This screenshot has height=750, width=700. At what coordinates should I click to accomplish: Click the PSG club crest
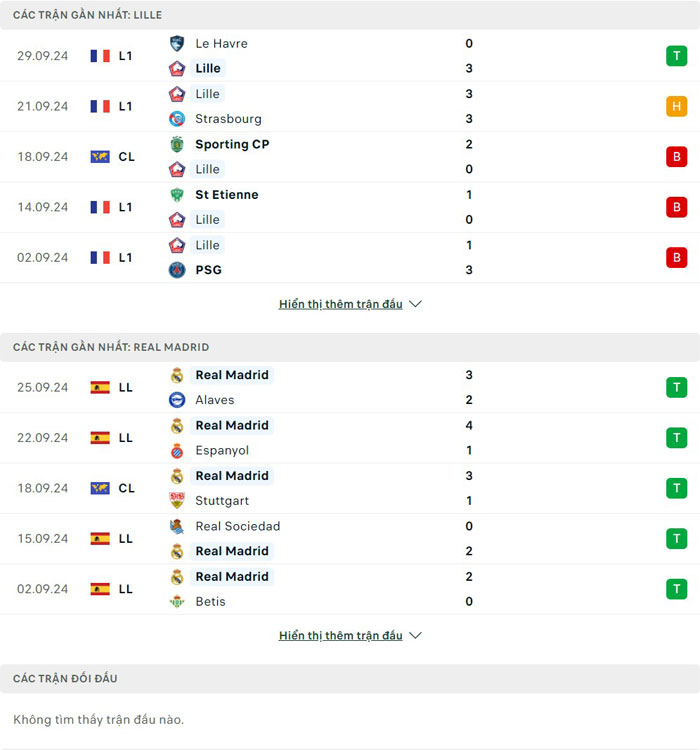point(177,270)
